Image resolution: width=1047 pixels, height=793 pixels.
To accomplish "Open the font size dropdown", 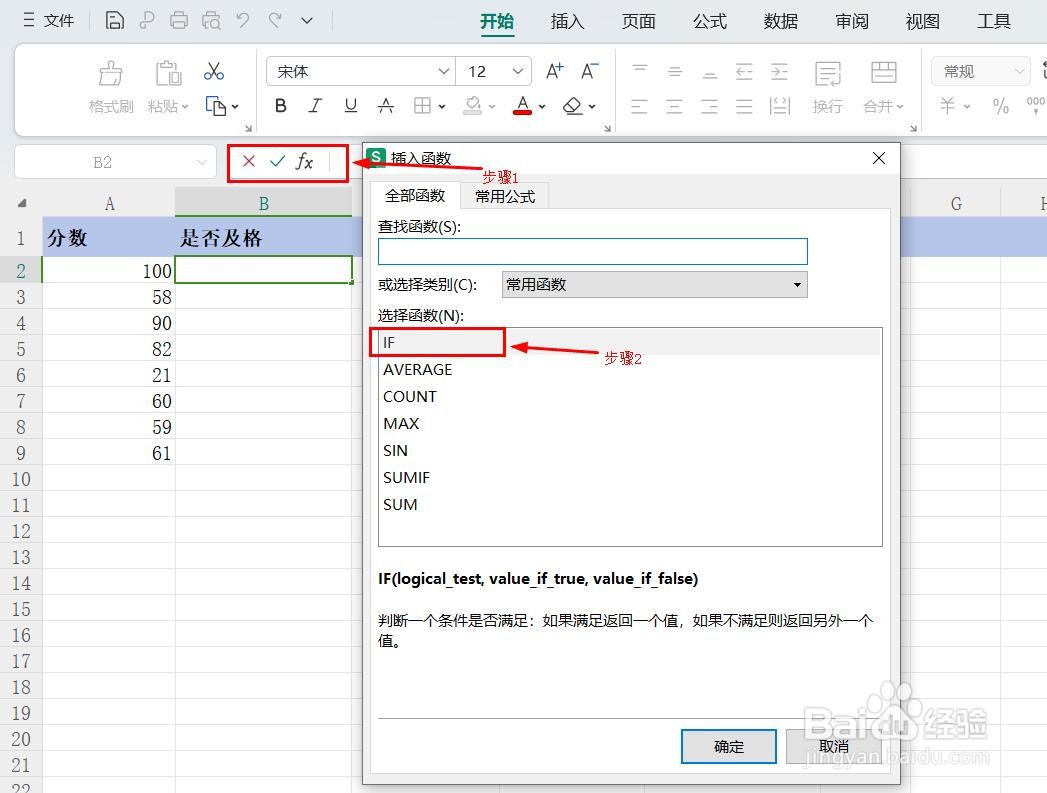I will [516, 71].
